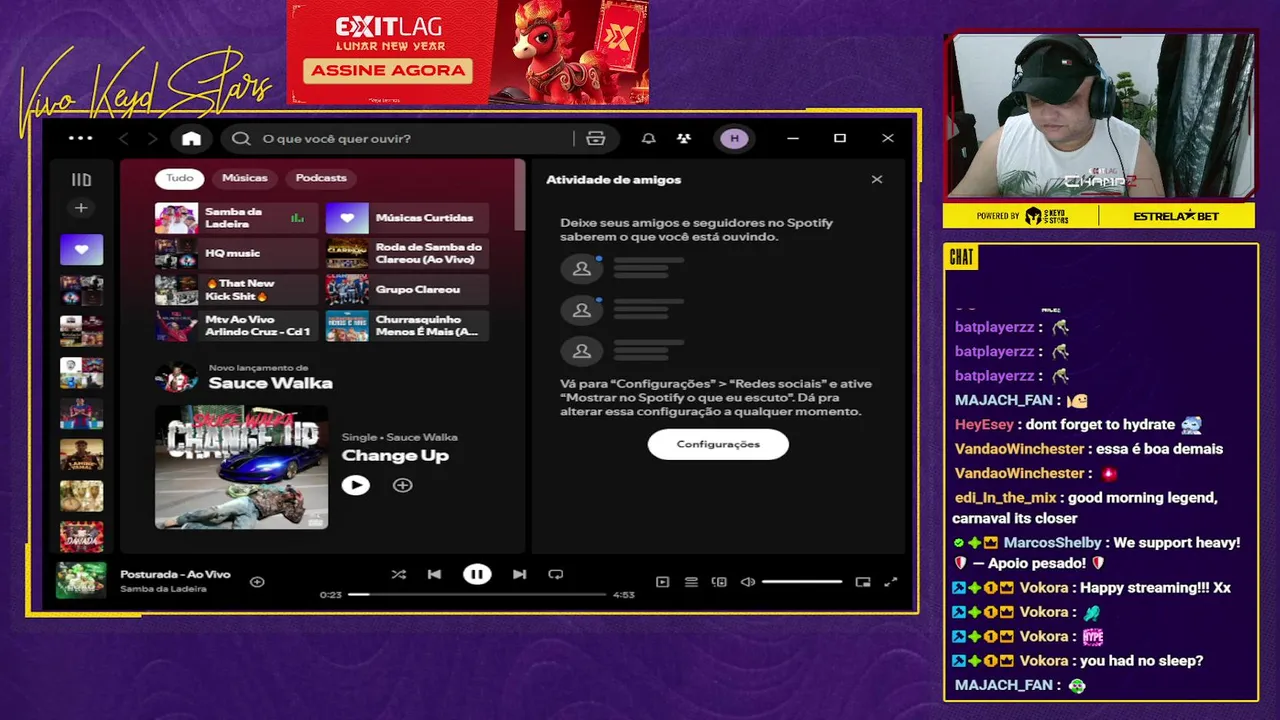Image resolution: width=1280 pixels, height=720 pixels.
Task: Go forward with the right arrow
Action: point(153,139)
